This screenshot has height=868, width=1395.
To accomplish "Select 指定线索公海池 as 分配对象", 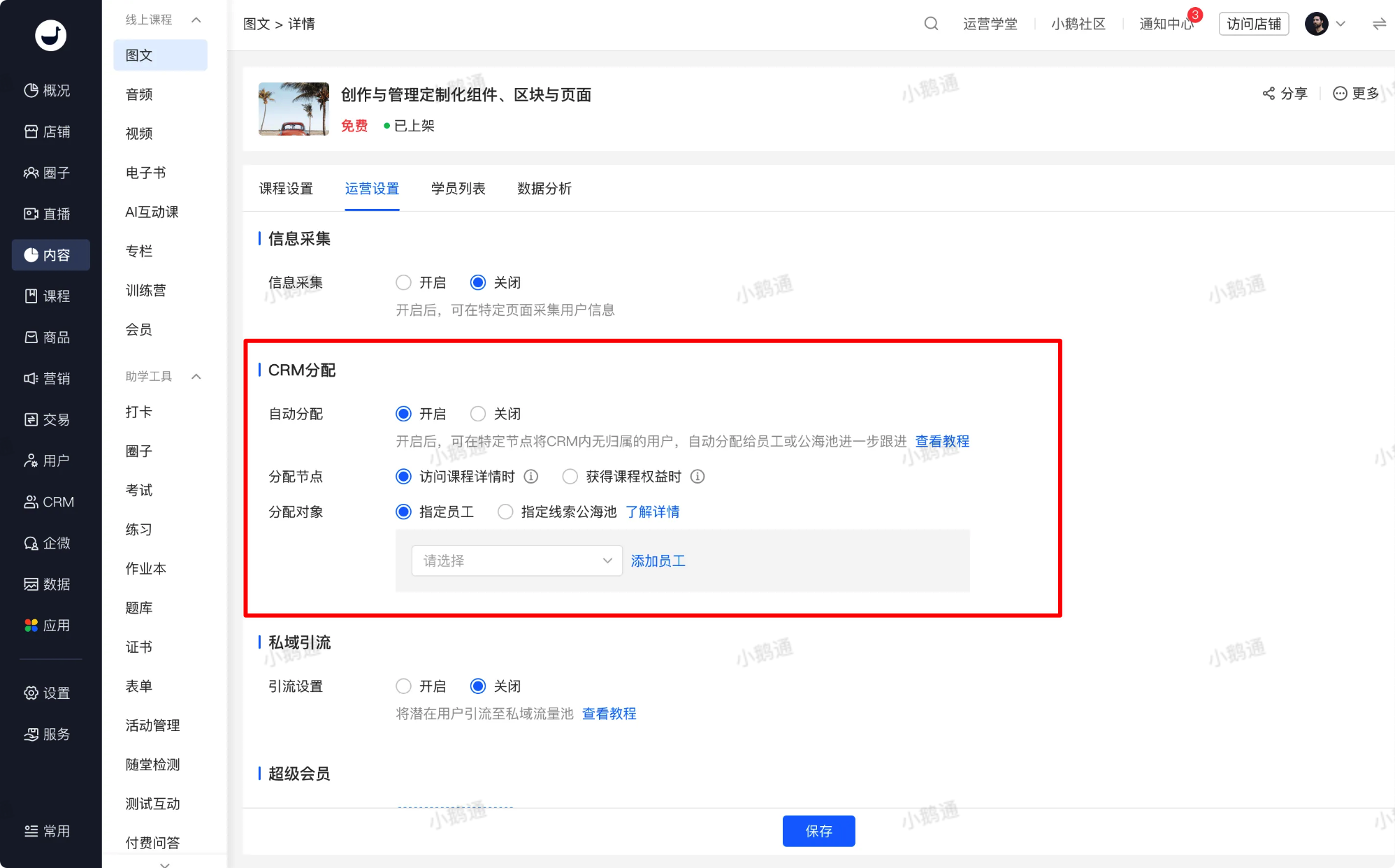I will (505, 512).
